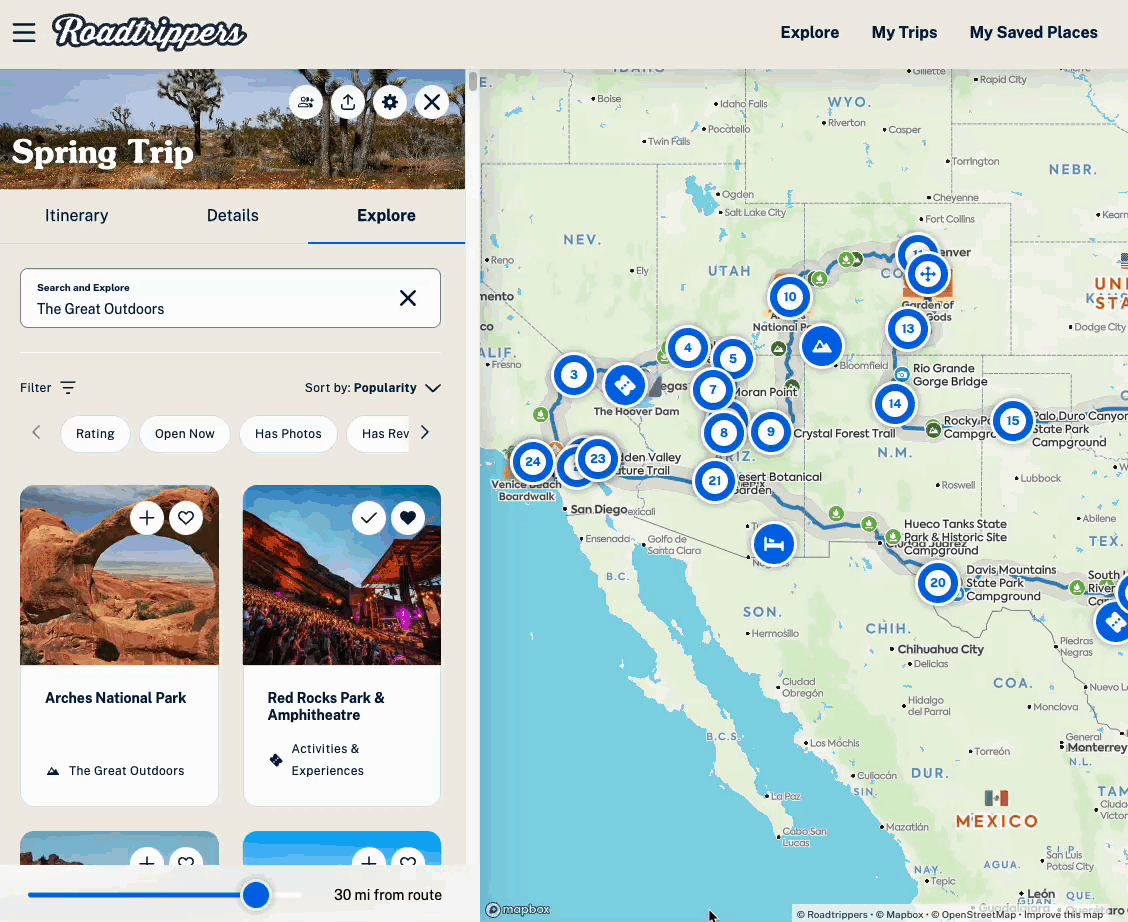This screenshot has height=922, width=1128.
Task: Click the move-arrows pin near Denver
Action: click(x=928, y=274)
